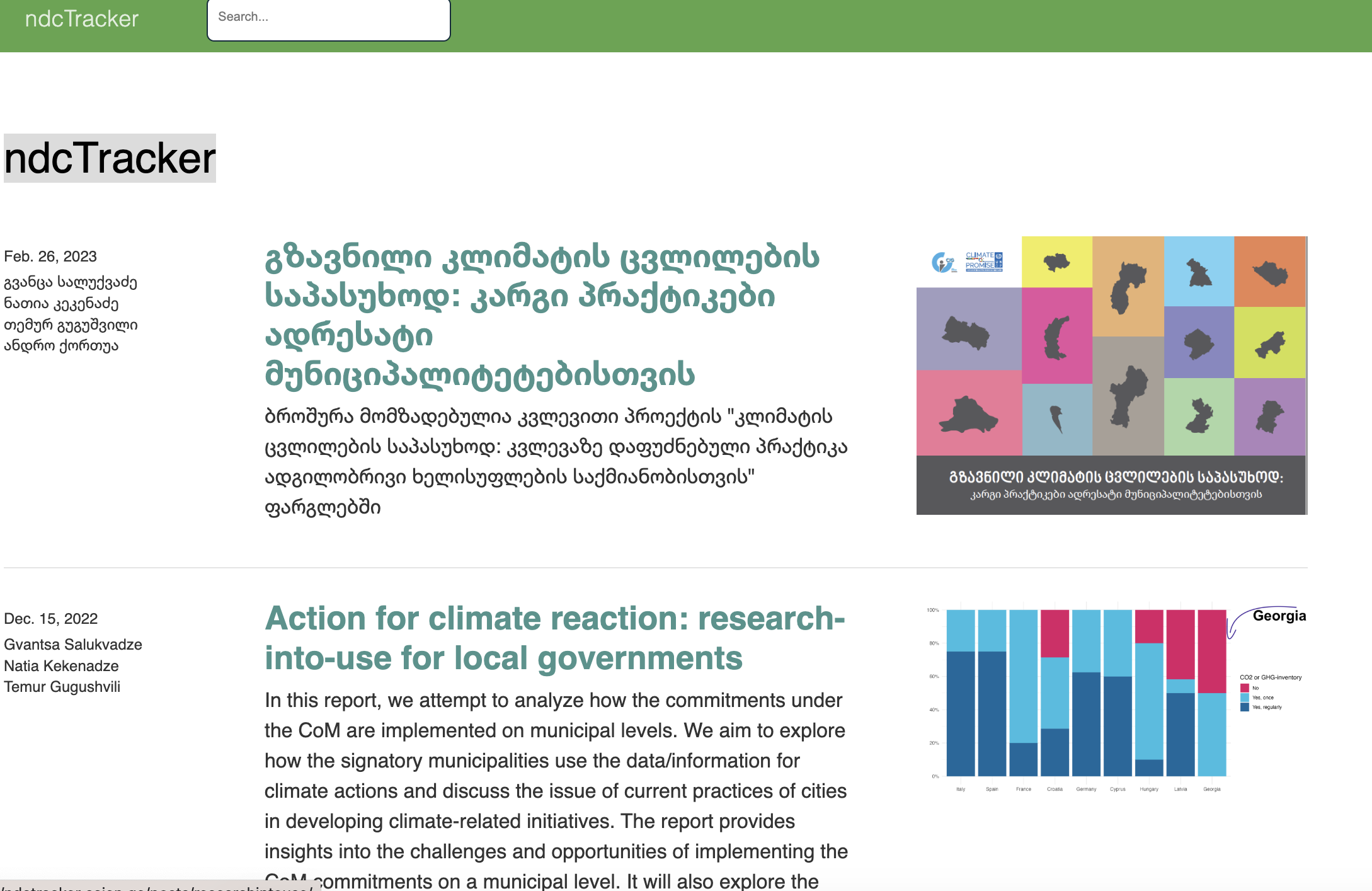Click author name Temur Gugushvili
The width and height of the screenshot is (1372, 891).
(x=62, y=687)
